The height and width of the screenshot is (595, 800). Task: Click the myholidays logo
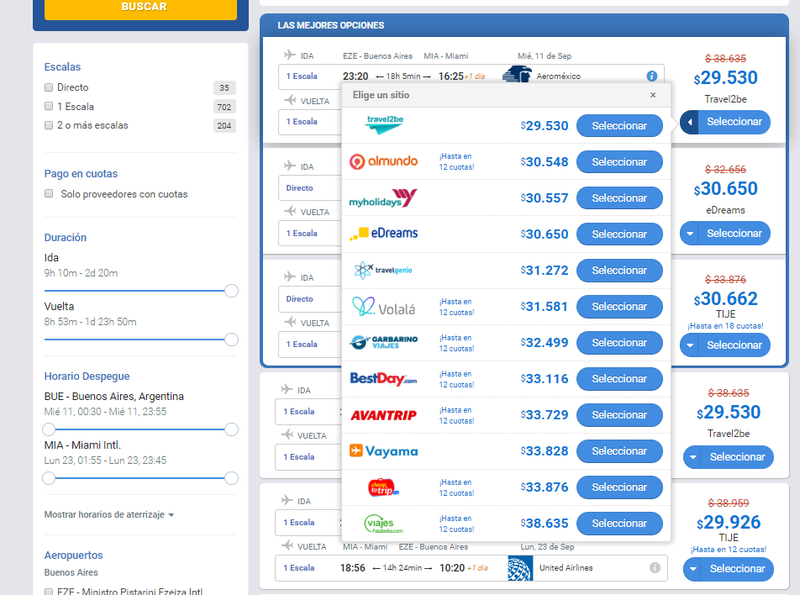(x=383, y=198)
